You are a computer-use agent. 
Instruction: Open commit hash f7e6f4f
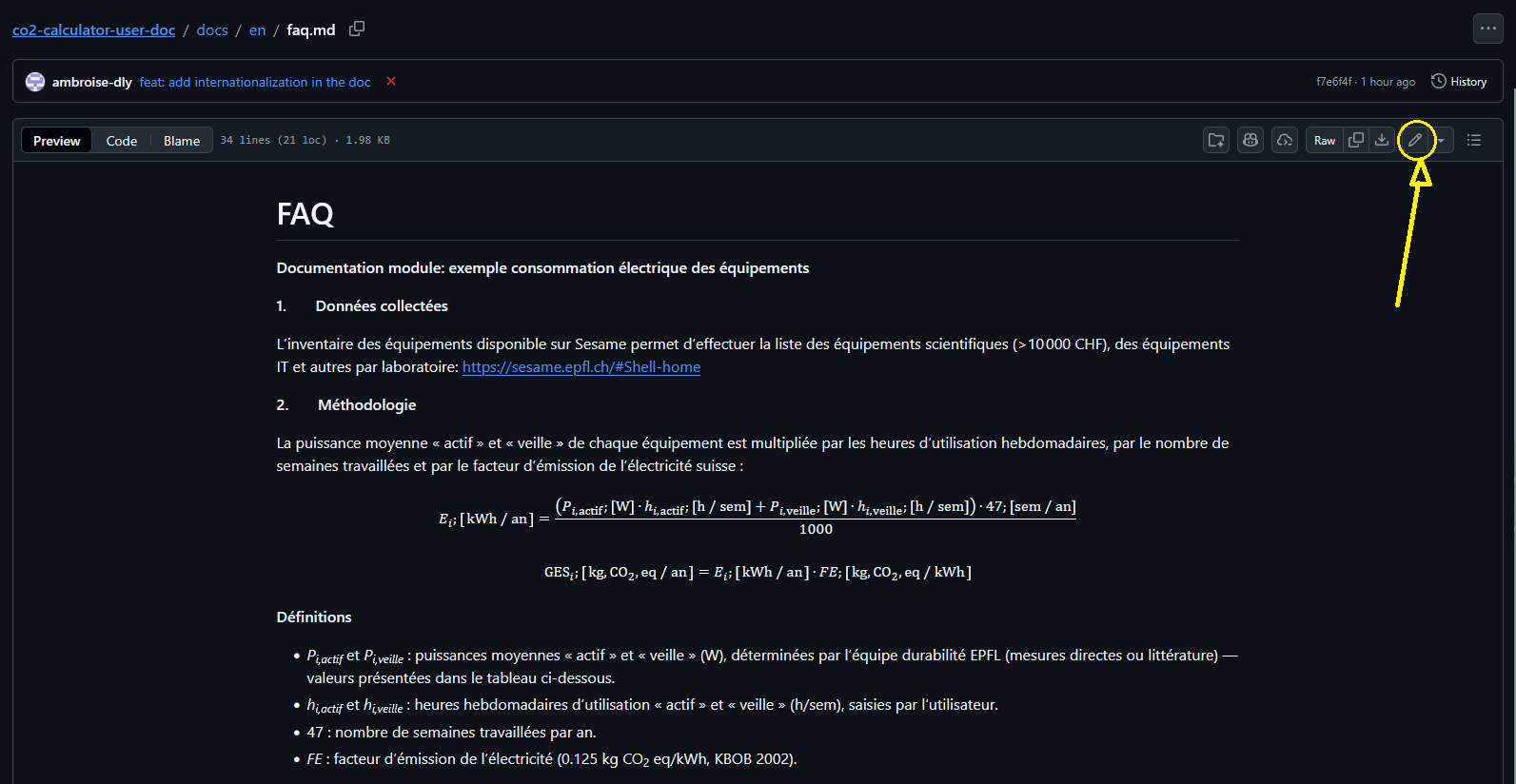click(1333, 82)
